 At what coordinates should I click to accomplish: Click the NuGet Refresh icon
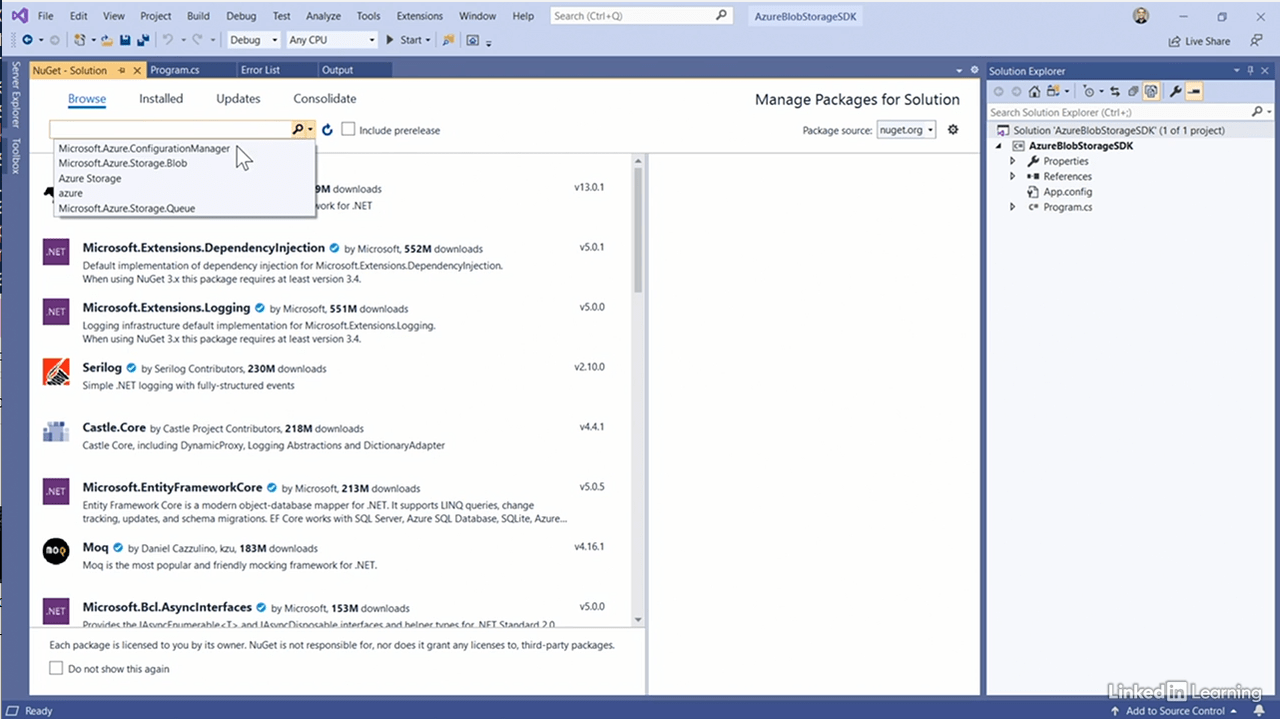[x=327, y=130]
